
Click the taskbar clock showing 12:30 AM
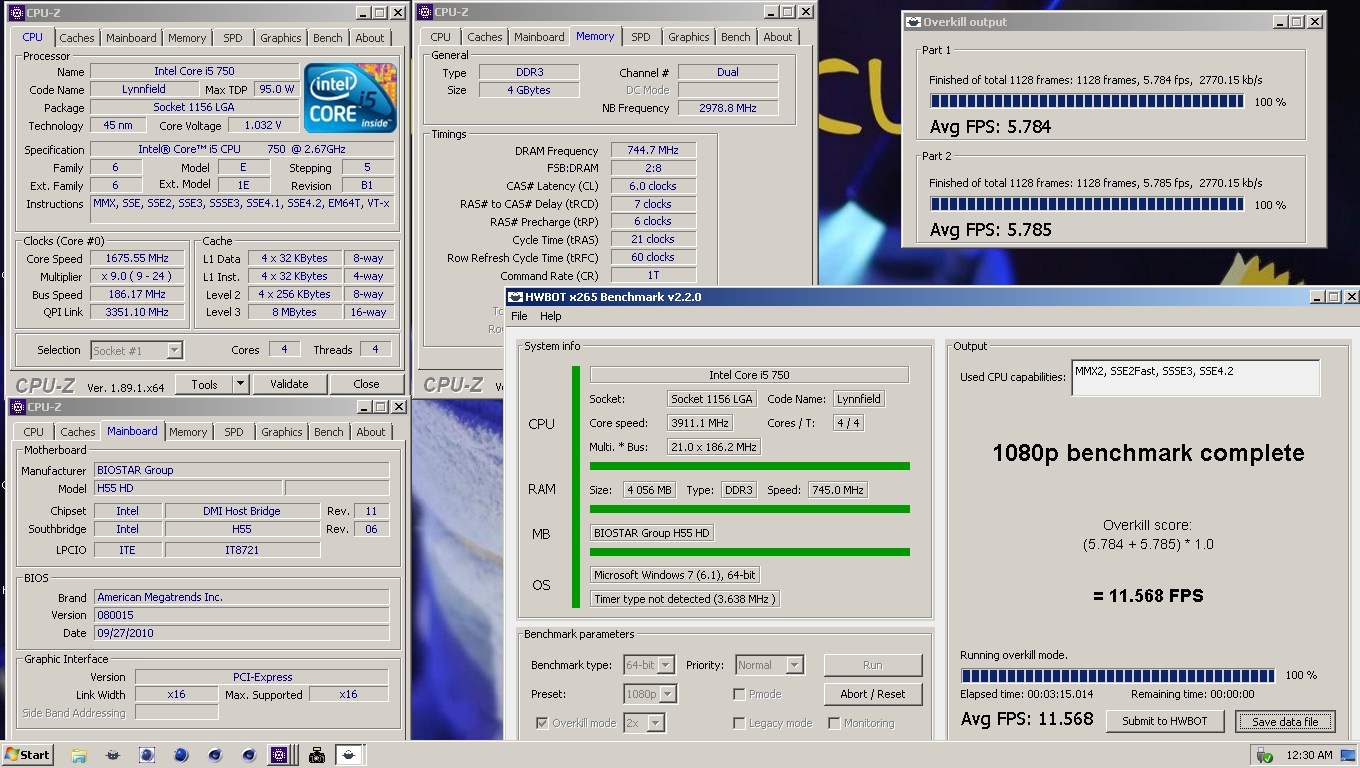tap(1310, 755)
